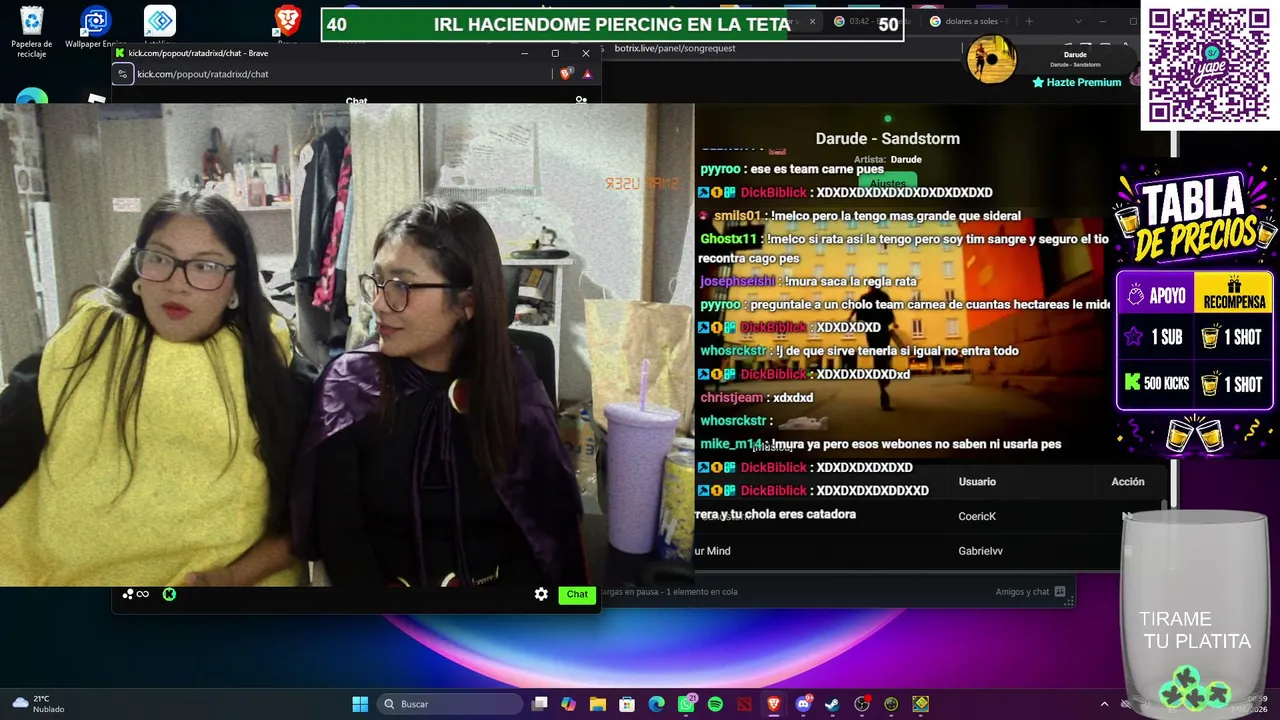
Task: Select CoericK in the Usuario column
Action: coord(977,517)
